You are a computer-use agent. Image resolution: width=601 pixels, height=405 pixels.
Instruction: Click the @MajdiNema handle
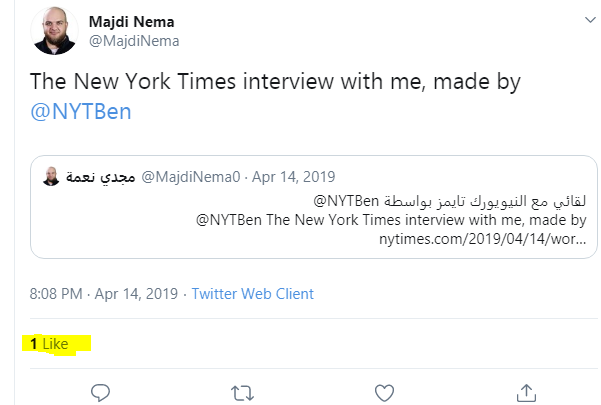[x=132, y=40]
